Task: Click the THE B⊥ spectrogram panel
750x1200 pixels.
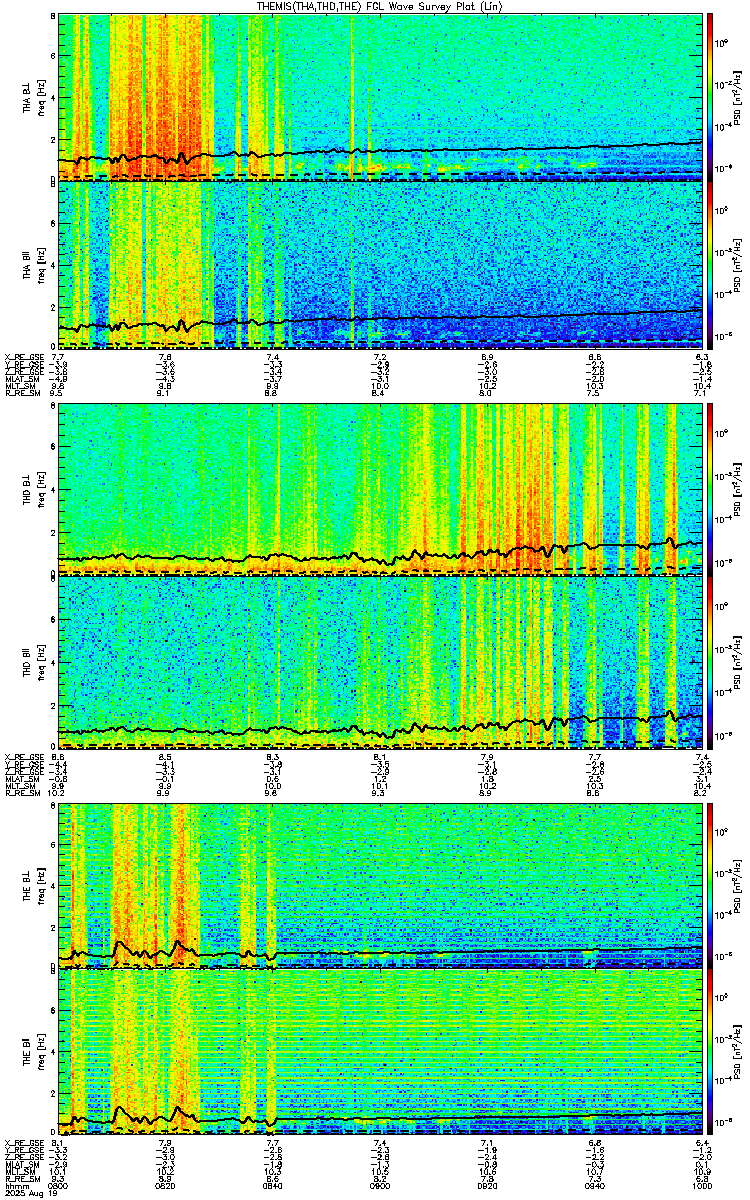Action: (381, 885)
